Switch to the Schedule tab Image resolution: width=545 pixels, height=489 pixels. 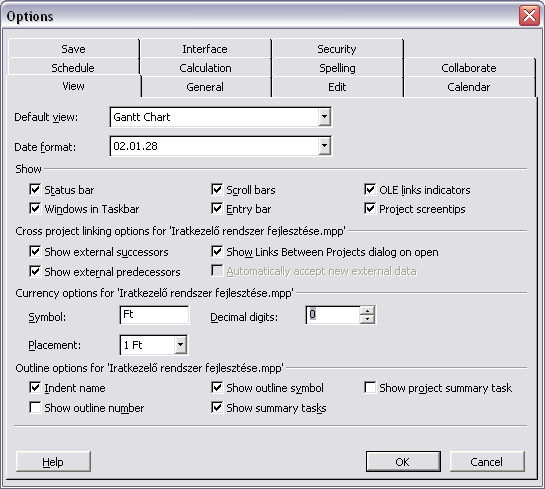click(73, 67)
